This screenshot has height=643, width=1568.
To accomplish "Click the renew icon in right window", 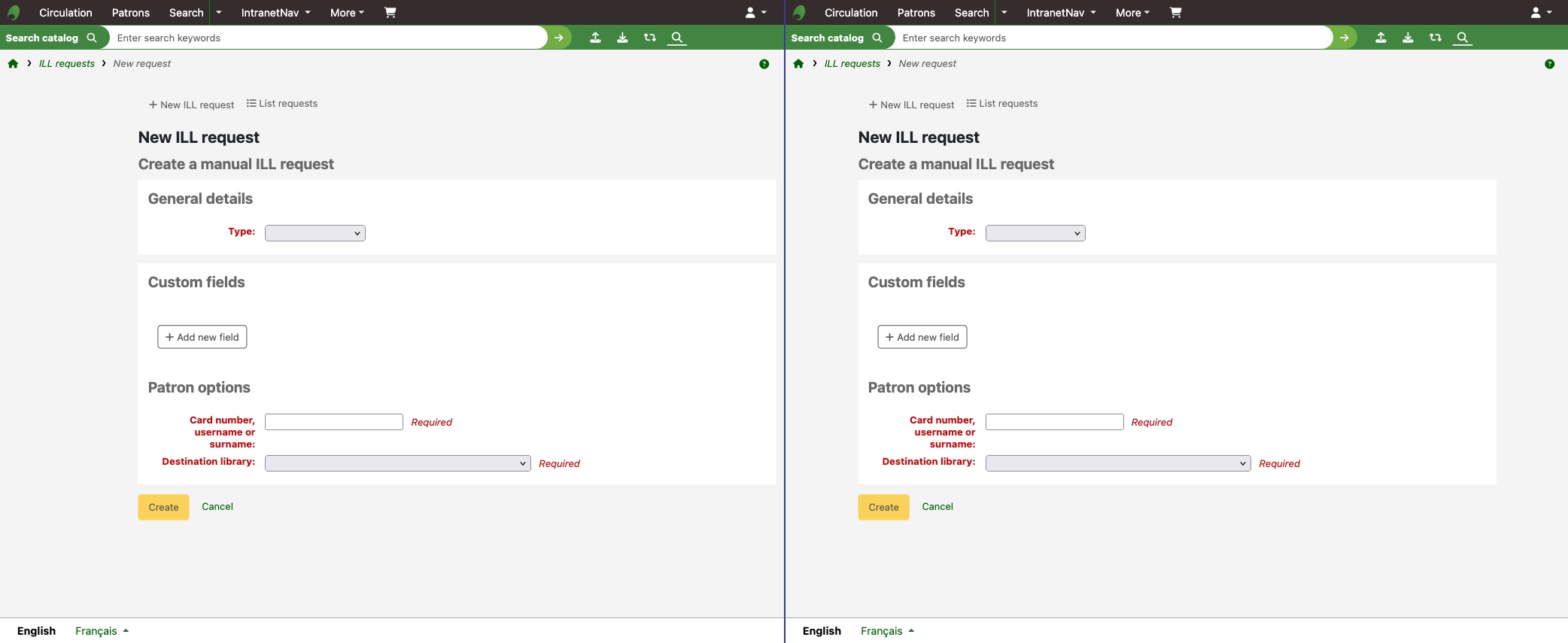I will click(1435, 38).
